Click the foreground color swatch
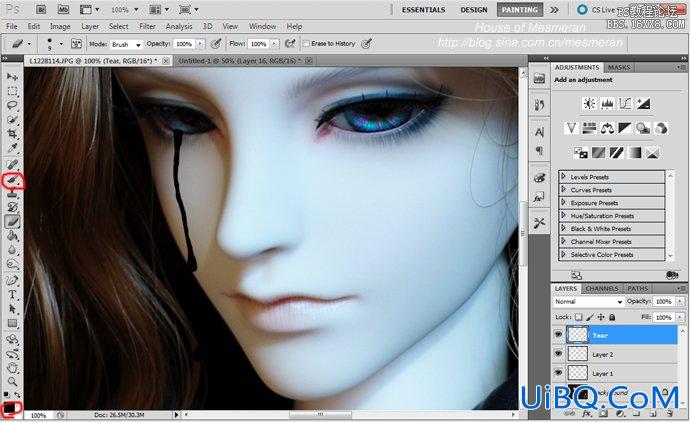The image size is (690, 422). 9,408
